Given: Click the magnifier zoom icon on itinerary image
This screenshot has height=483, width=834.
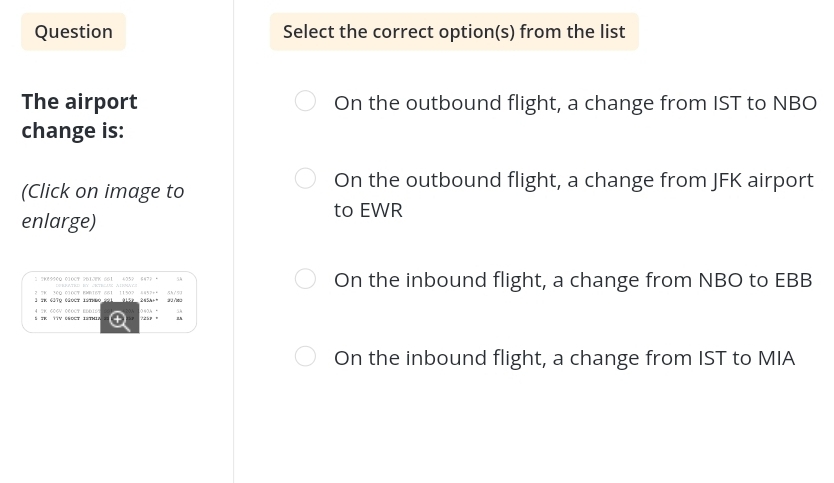Looking at the screenshot, I should (119, 319).
